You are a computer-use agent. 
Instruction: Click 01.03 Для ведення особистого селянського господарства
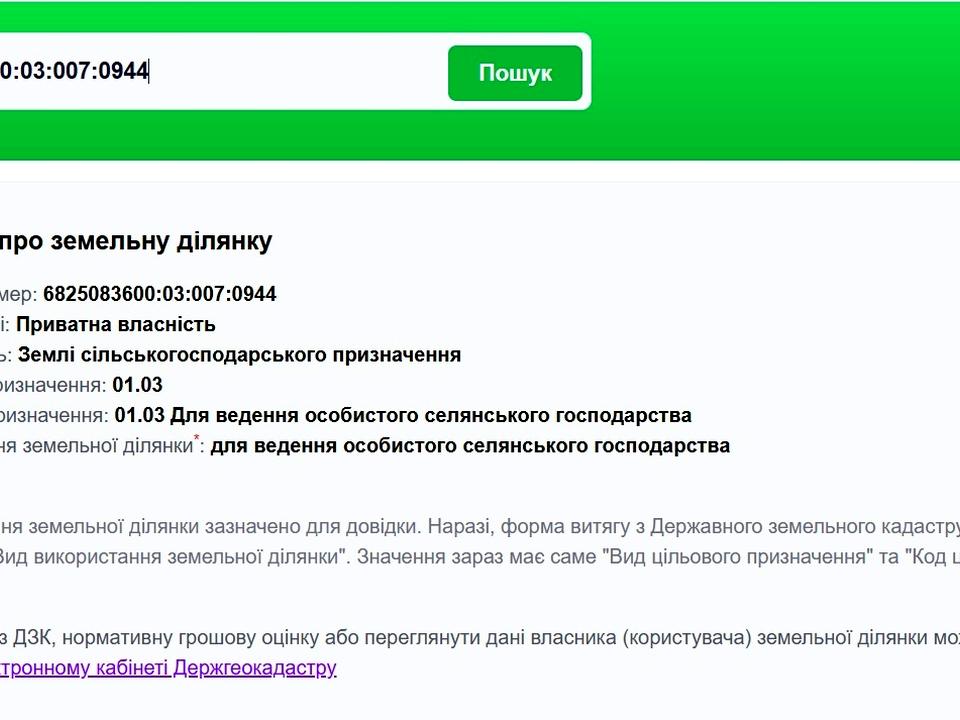403,415
